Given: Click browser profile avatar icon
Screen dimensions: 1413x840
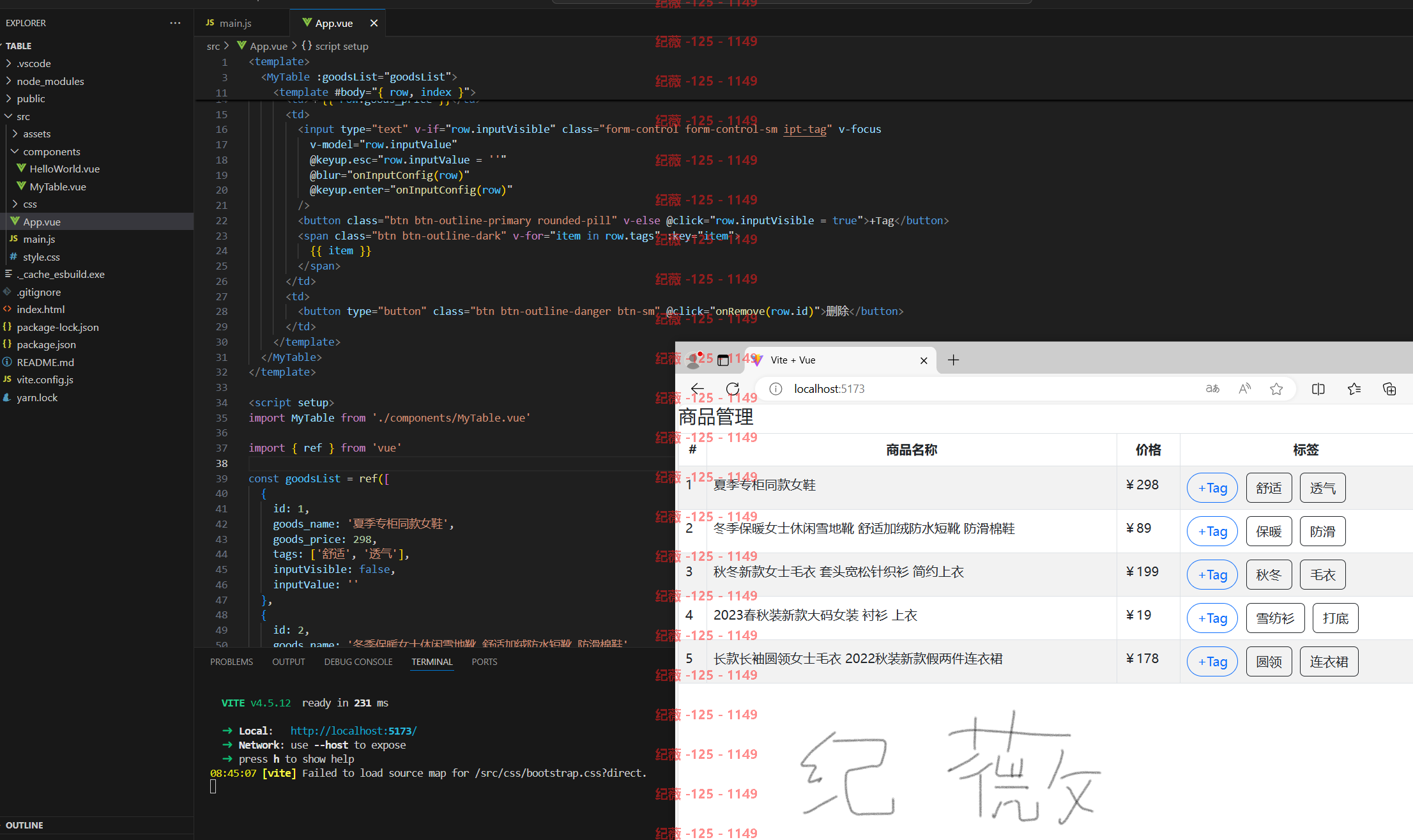Looking at the screenshot, I should click(694, 360).
